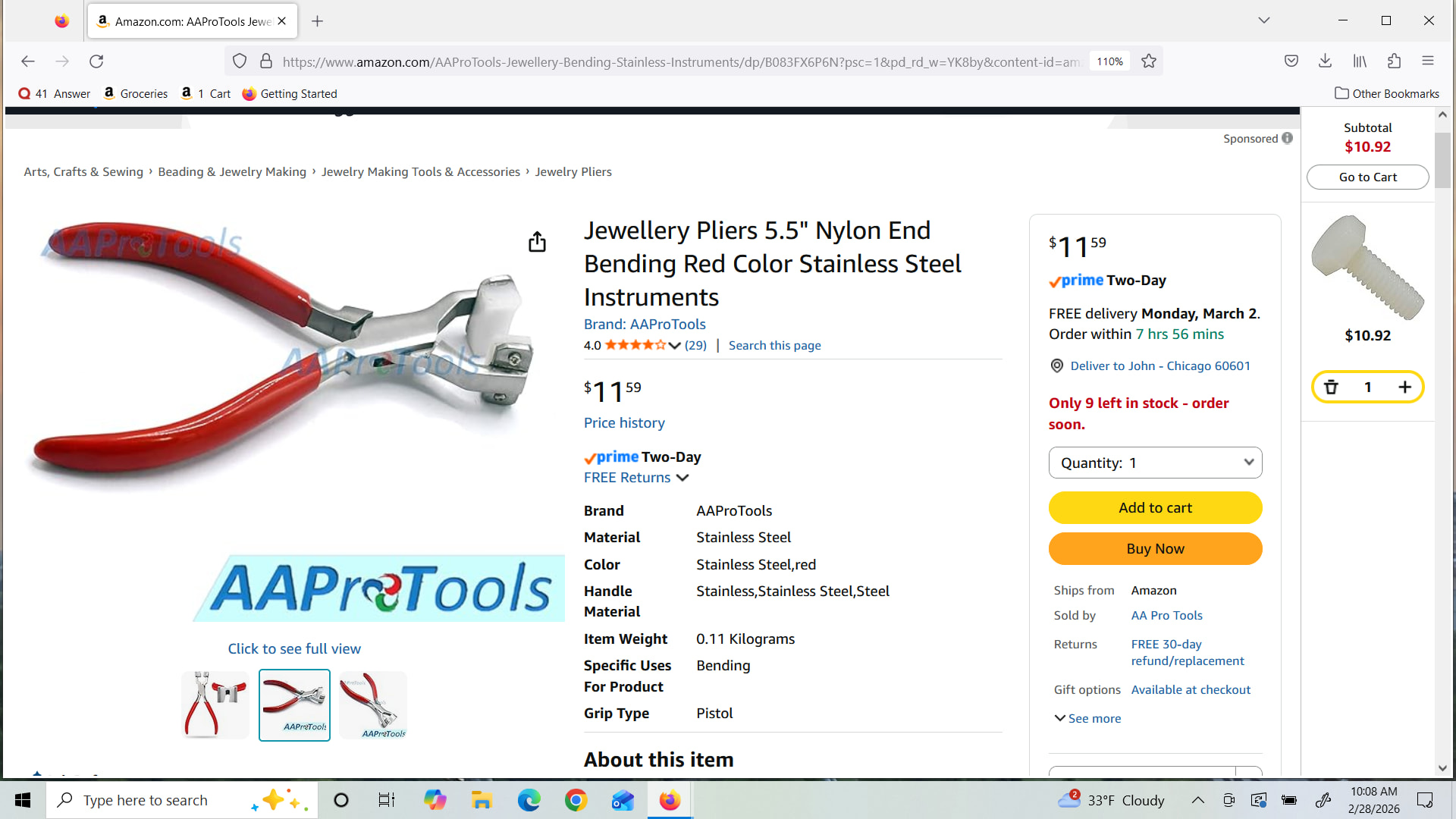Image resolution: width=1456 pixels, height=819 pixels.
Task: Open the Firefox downloads icon
Action: point(1325,61)
